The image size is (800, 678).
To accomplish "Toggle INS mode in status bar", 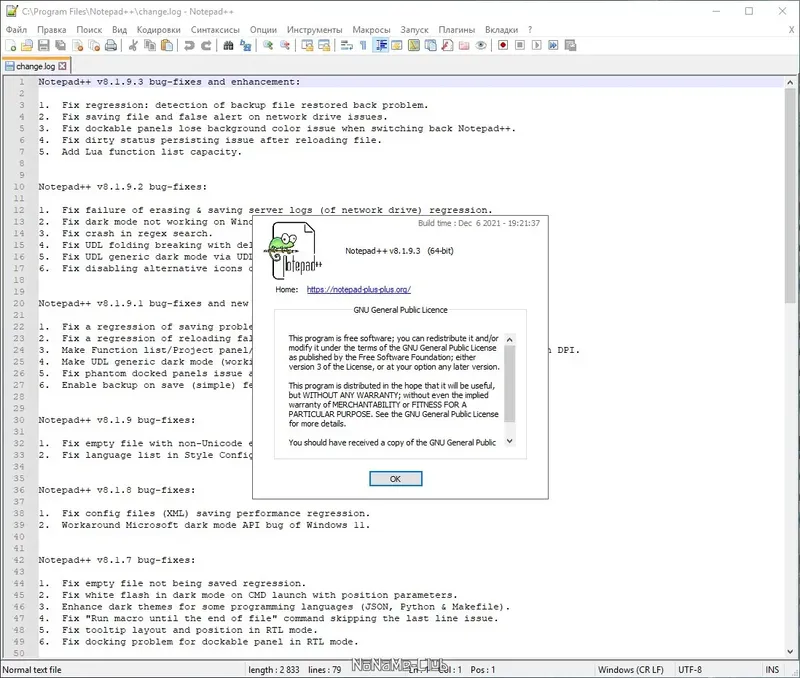I will 772,669.
